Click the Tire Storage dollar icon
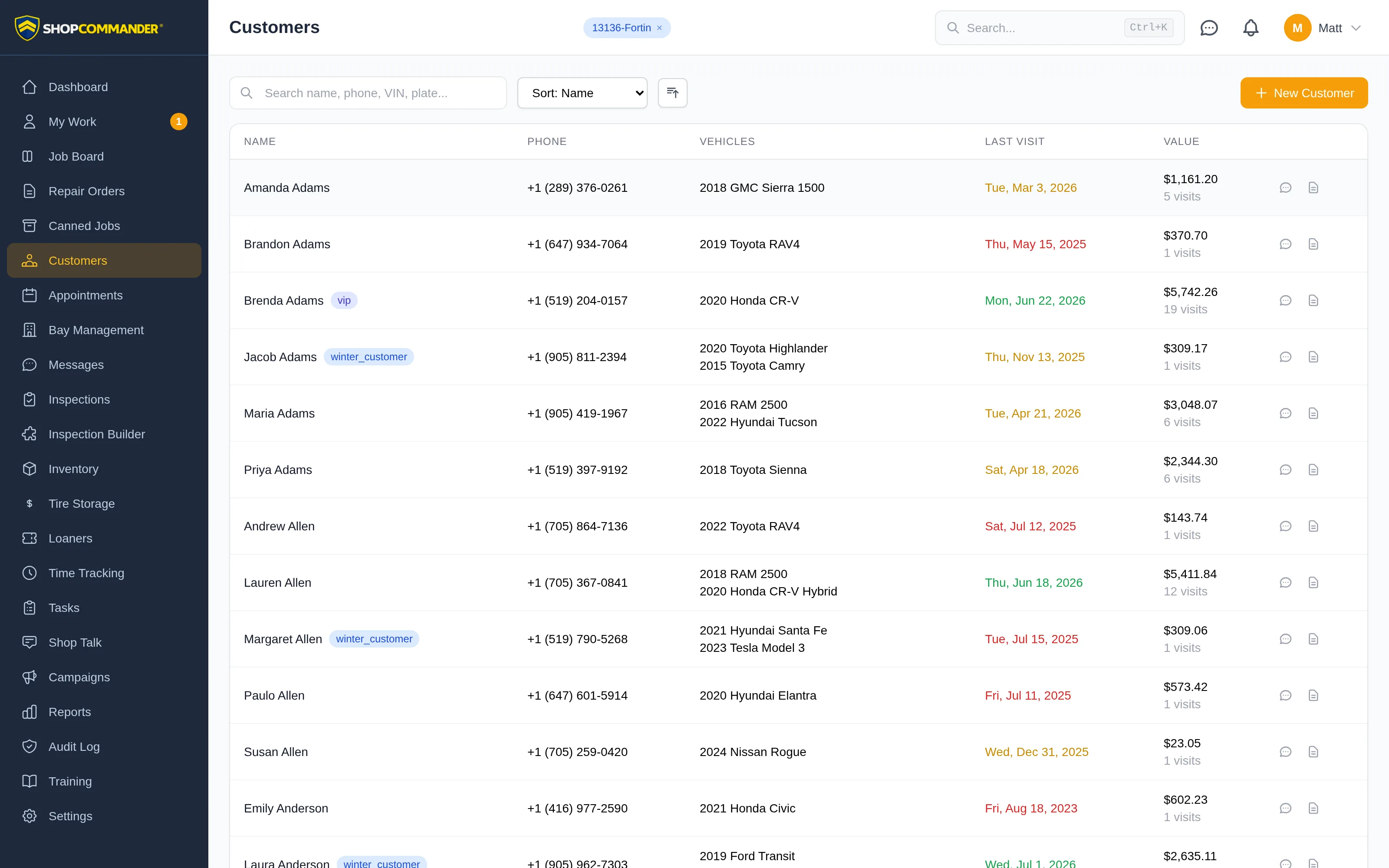This screenshot has width=1389, height=868. click(x=29, y=503)
